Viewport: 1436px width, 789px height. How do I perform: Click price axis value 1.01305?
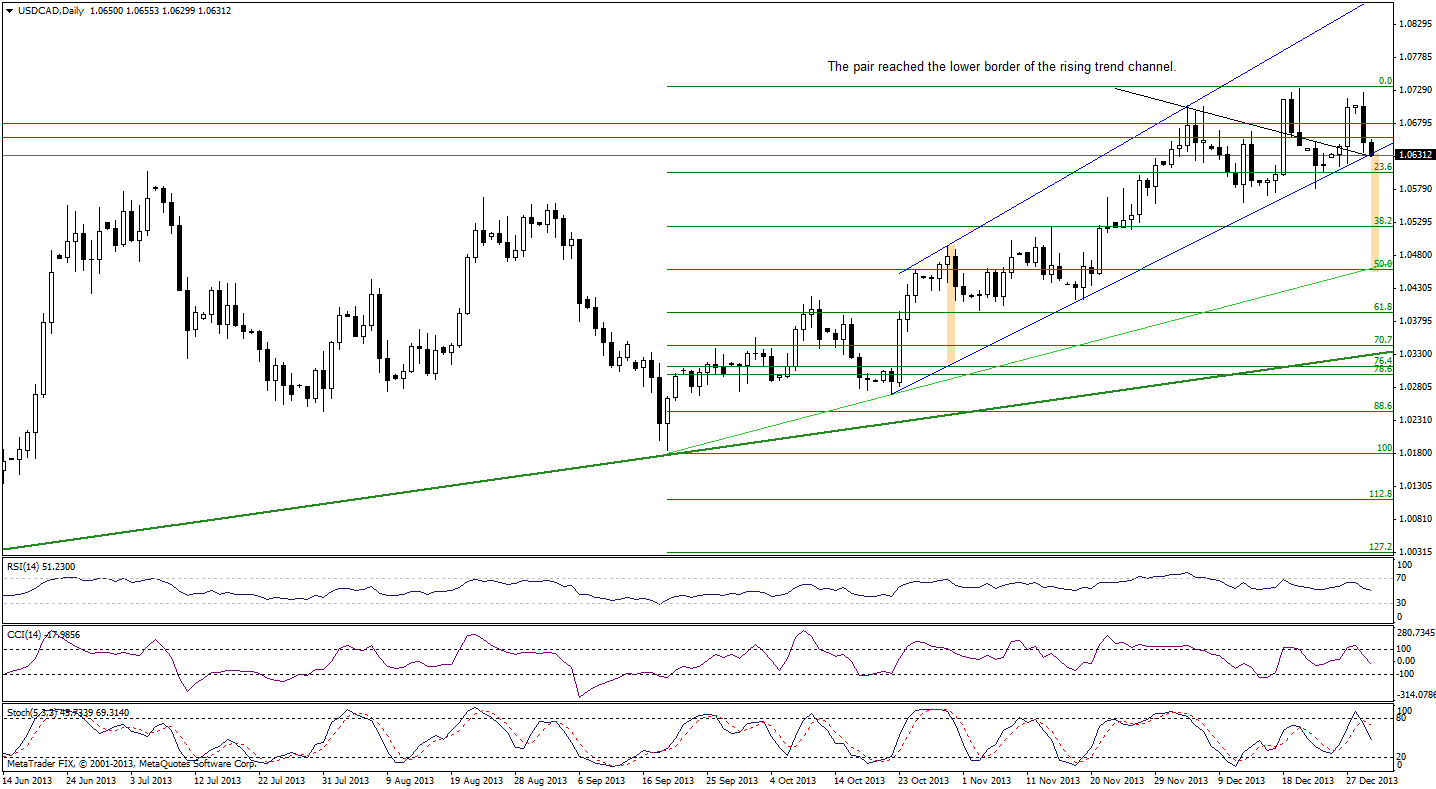[x=1415, y=485]
